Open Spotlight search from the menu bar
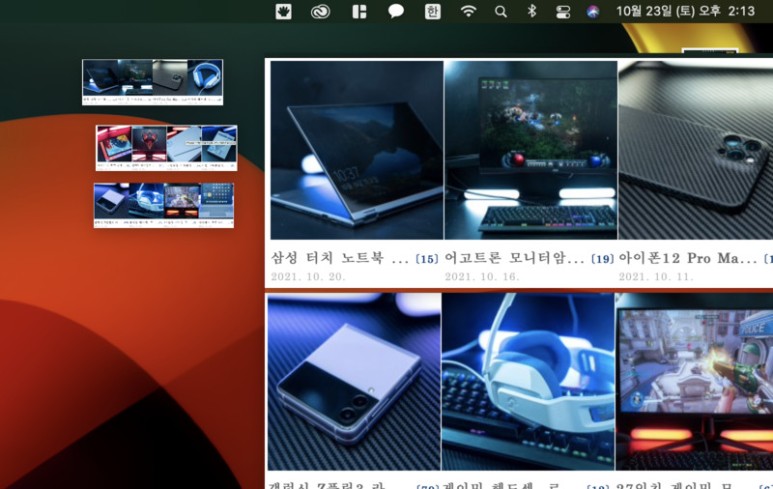This screenshot has height=489, width=773. click(x=501, y=11)
